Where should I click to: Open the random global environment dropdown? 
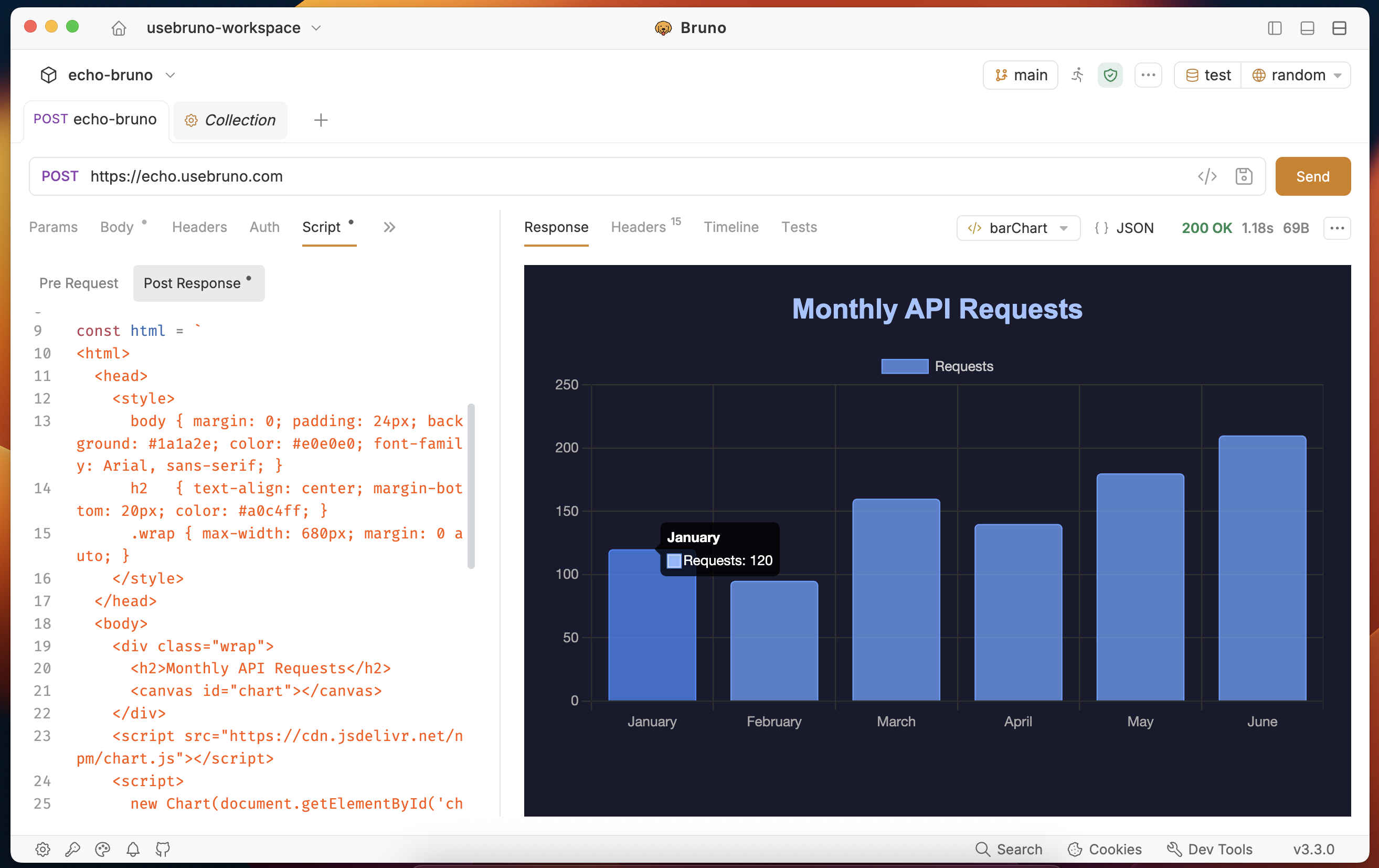click(1297, 75)
